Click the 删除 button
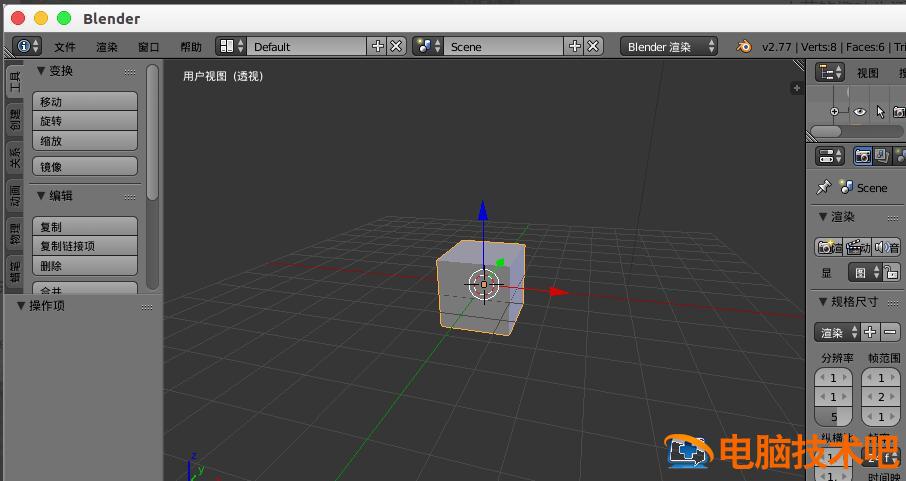The height and width of the screenshot is (481, 906). pyautogui.click(x=85, y=265)
